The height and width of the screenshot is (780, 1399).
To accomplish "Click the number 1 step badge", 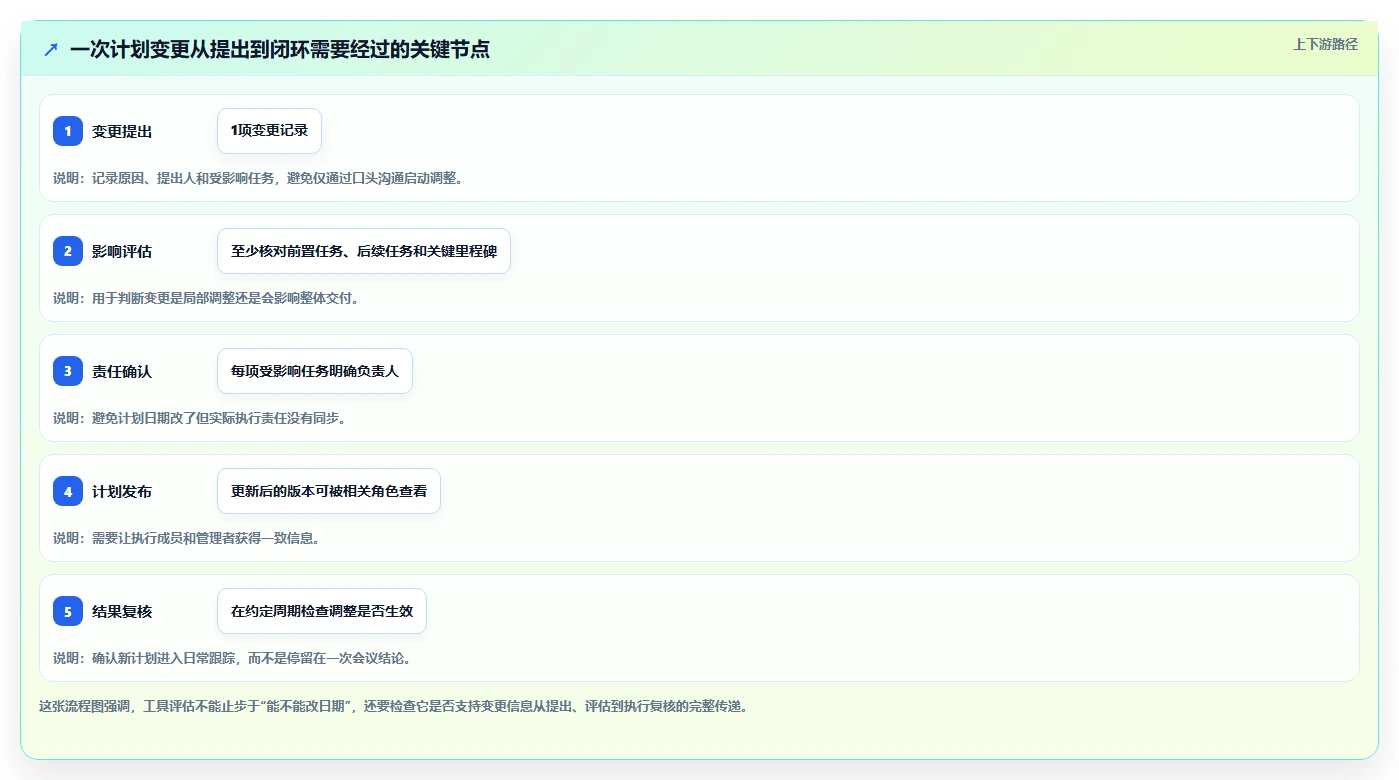I will [x=68, y=131].
